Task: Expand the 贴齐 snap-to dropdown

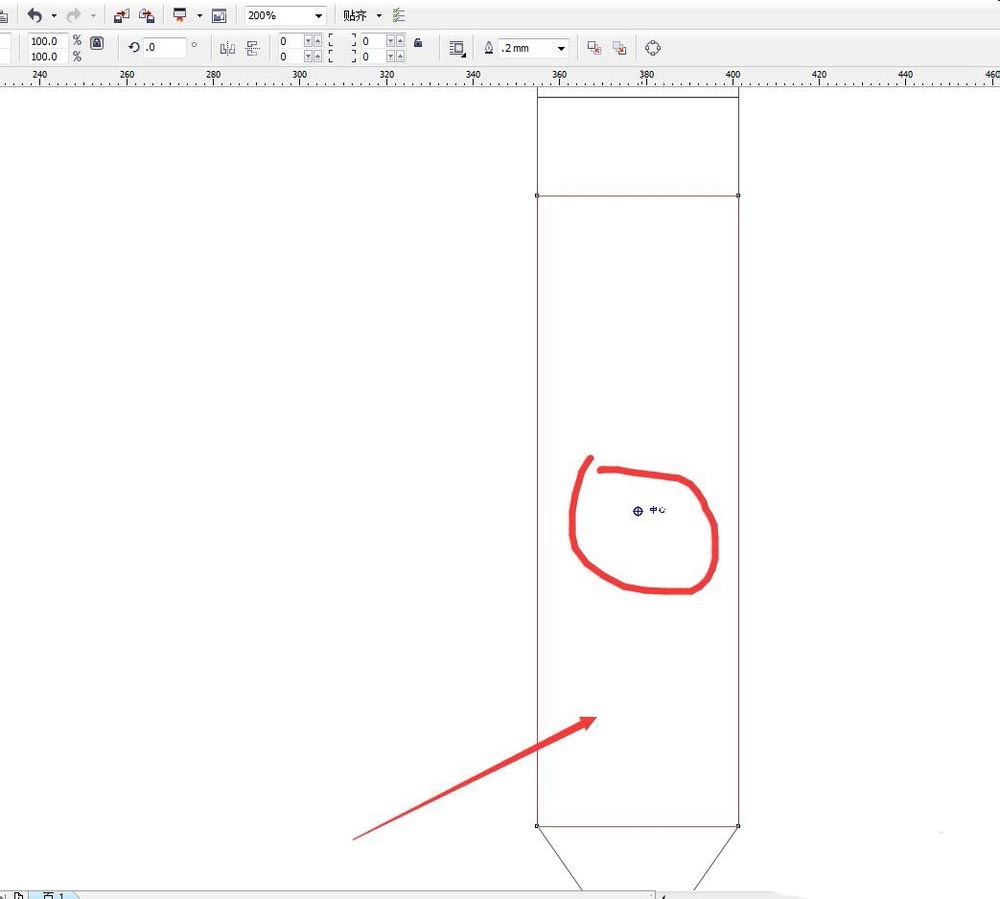Action: (379, 16)
